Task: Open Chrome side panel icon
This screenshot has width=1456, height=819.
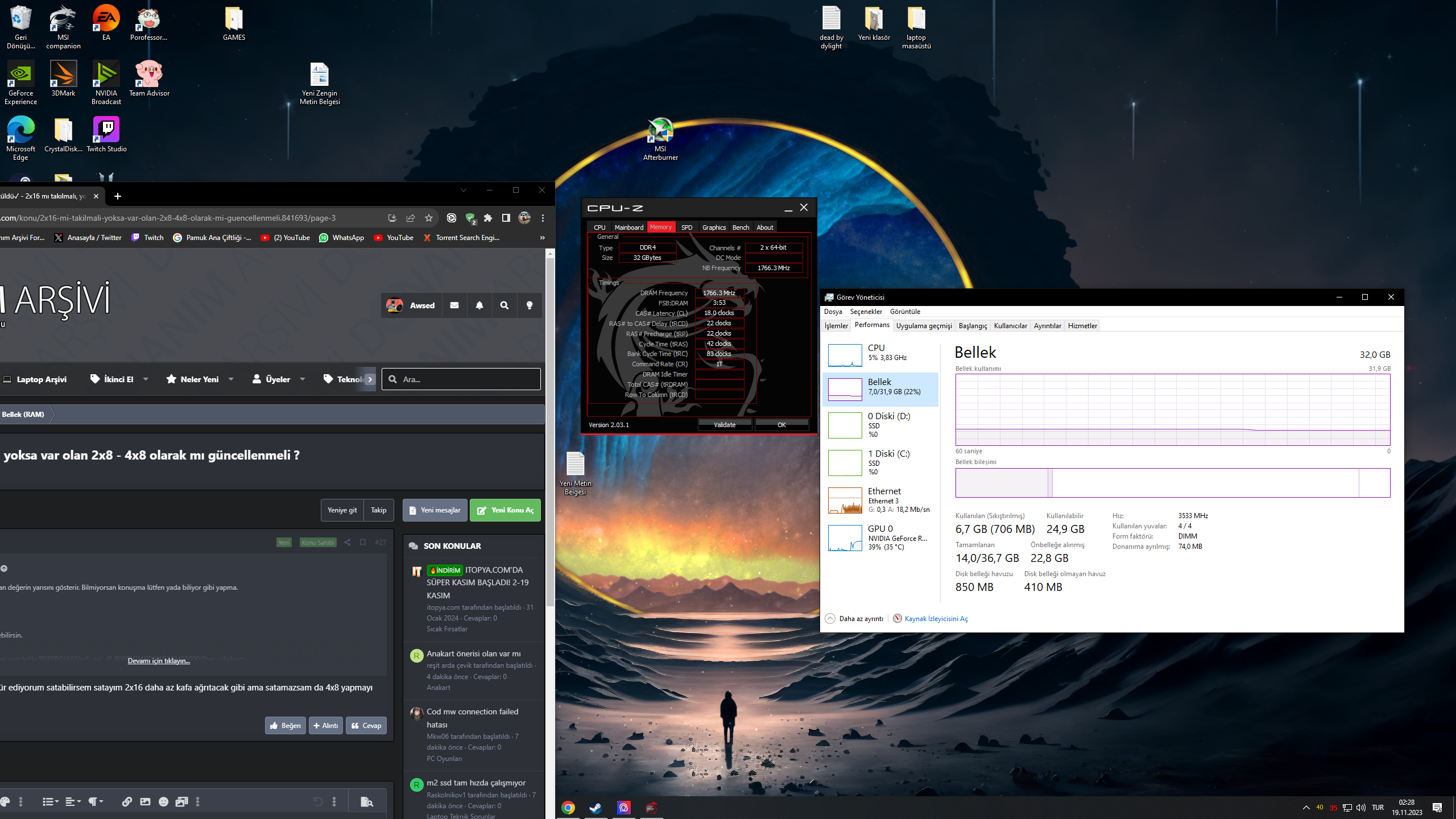Action: (x=506, y=218)
